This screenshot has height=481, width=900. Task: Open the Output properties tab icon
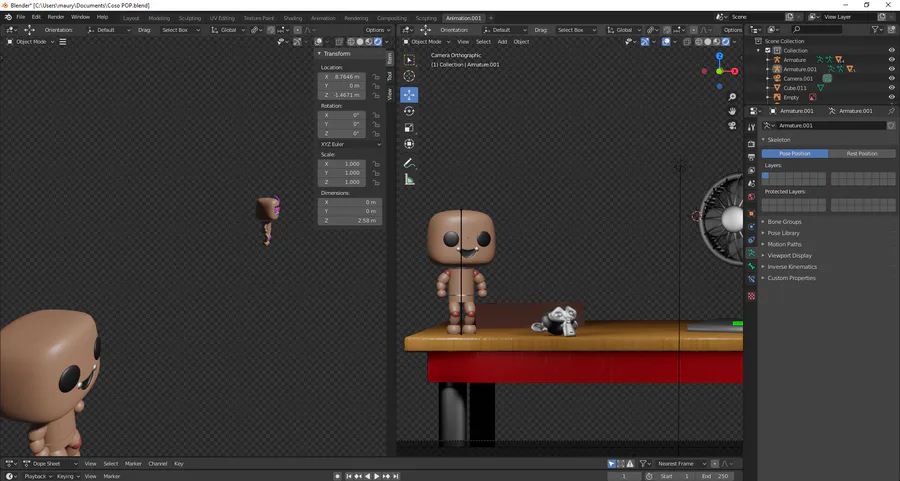[x=751, y=157]
